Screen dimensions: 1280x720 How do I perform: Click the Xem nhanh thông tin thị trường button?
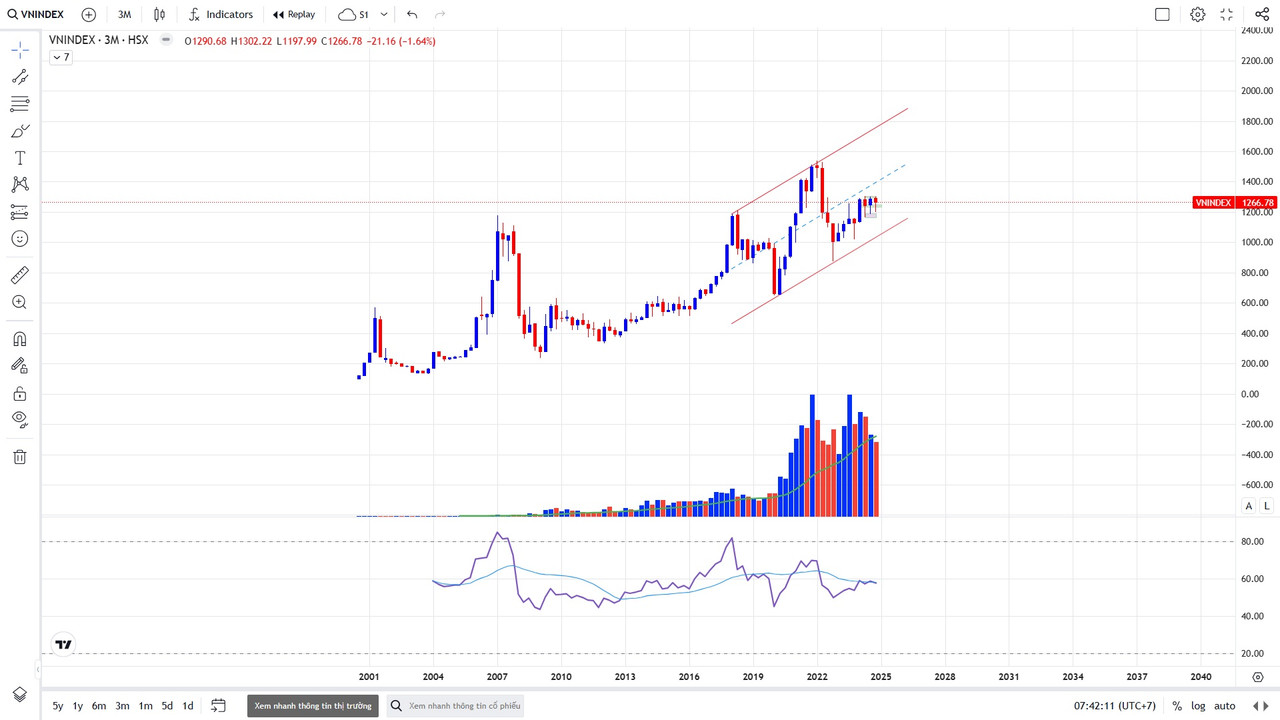(x=314, y=706)
